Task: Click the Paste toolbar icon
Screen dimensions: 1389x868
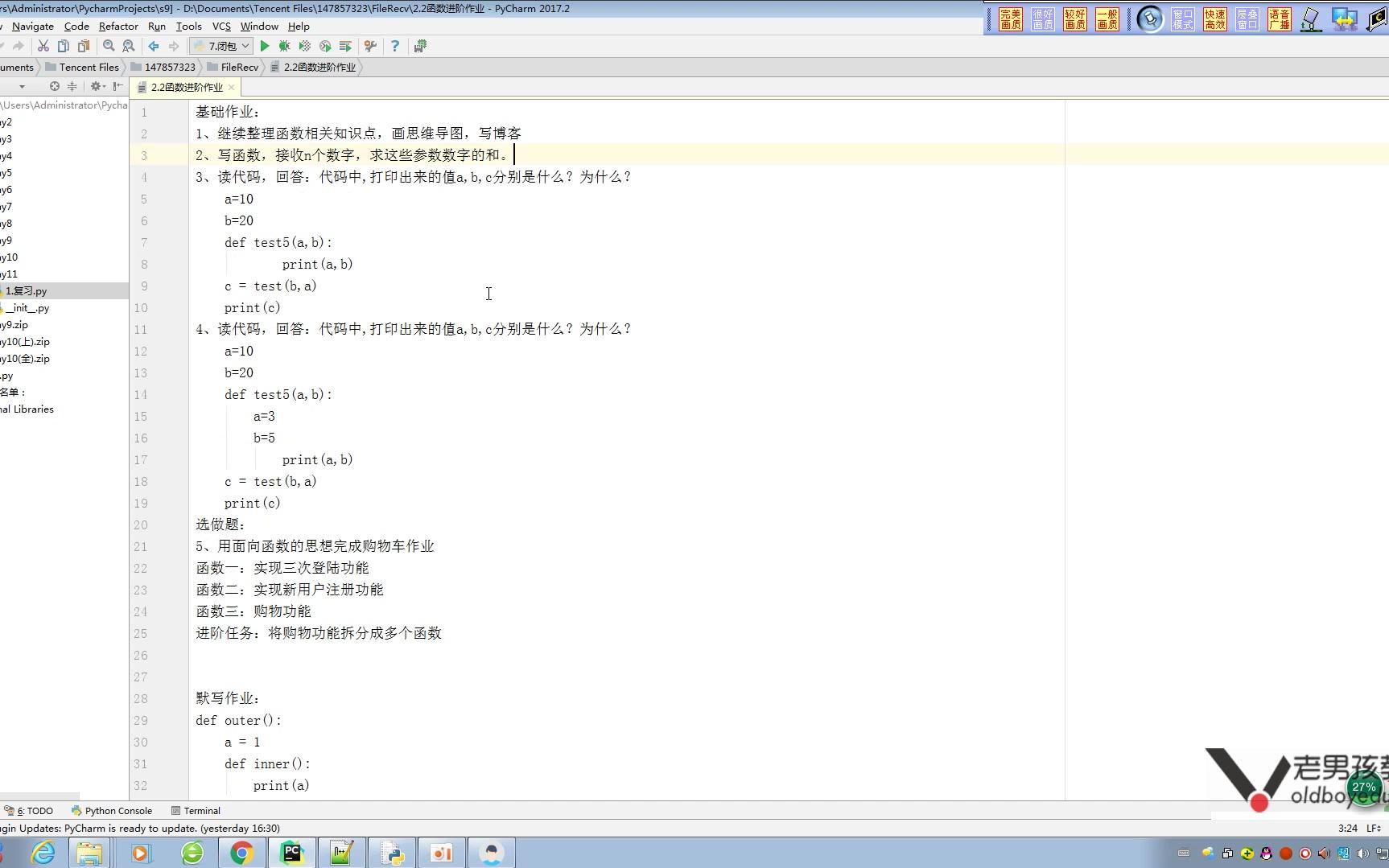Action: (x=83, y=46)
